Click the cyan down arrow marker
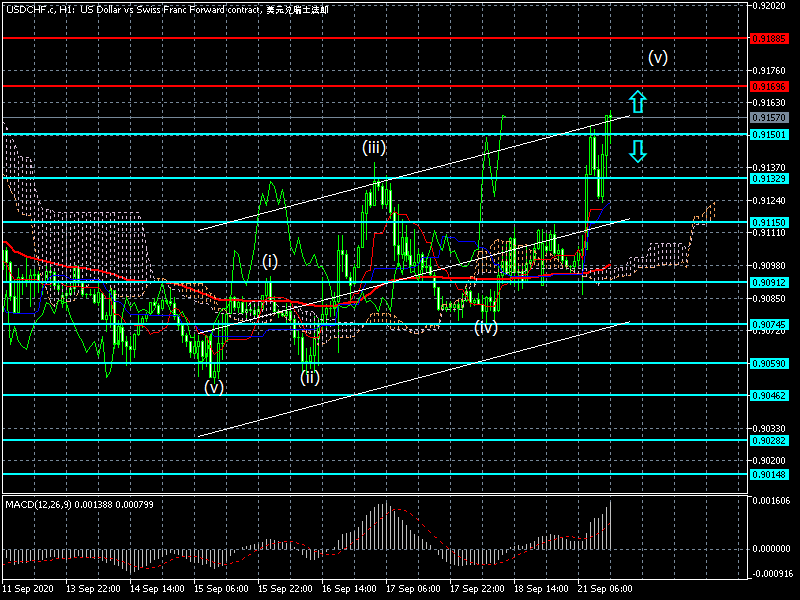The height and width of the screenshot is (600, 800). 637,151
